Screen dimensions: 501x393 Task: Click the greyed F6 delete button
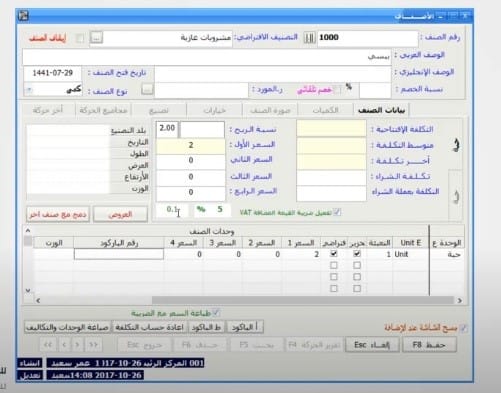[x=200, y=345]
